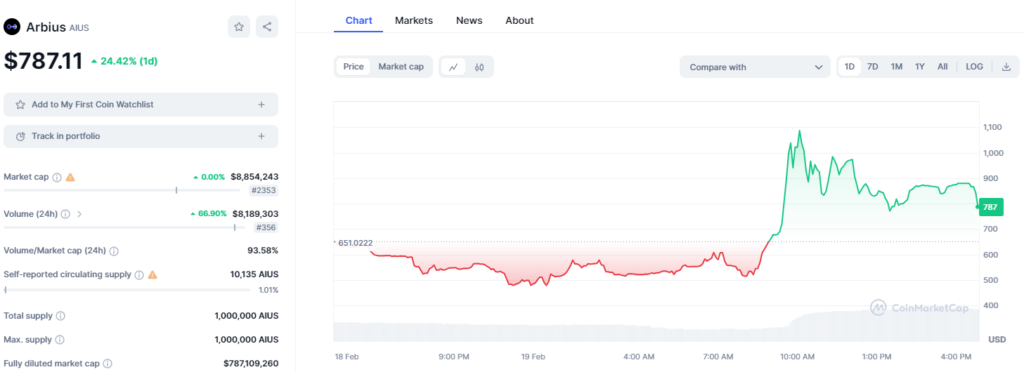Show info for Fully diluted market cap

point(107,364)
